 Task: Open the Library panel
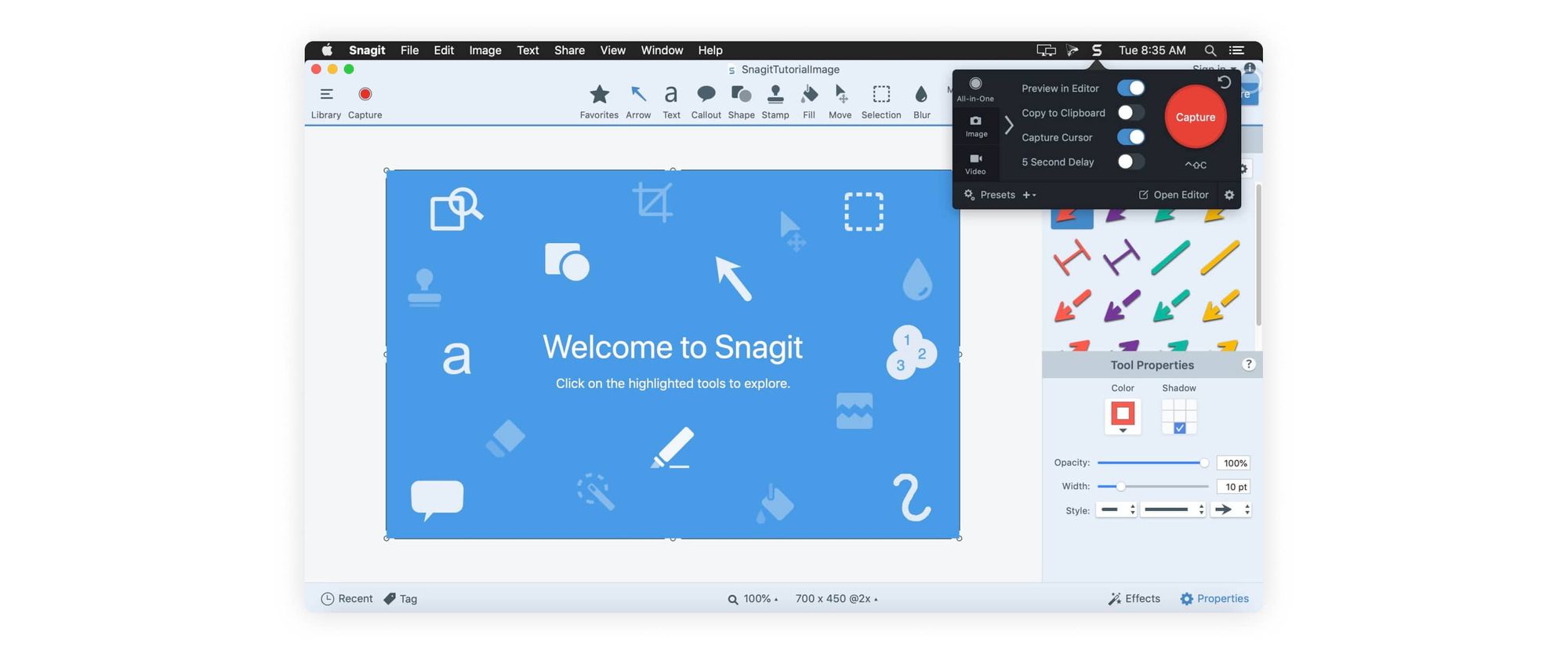pos(326,103)
